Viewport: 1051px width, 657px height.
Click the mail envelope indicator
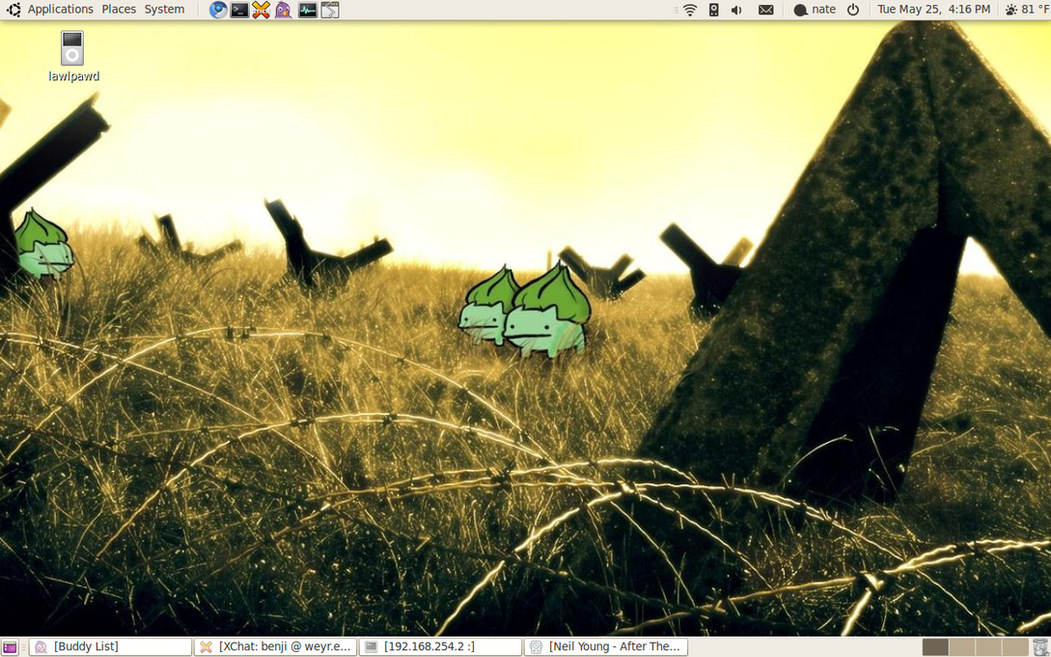[x=766, y=10]
